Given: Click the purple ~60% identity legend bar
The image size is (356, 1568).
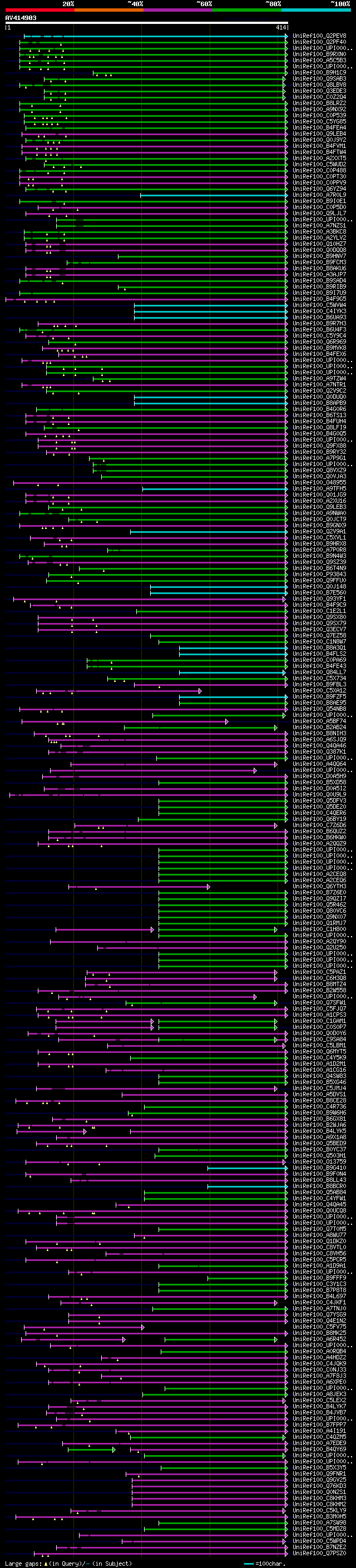Looking at the screenshot, I should pos(179,10).
